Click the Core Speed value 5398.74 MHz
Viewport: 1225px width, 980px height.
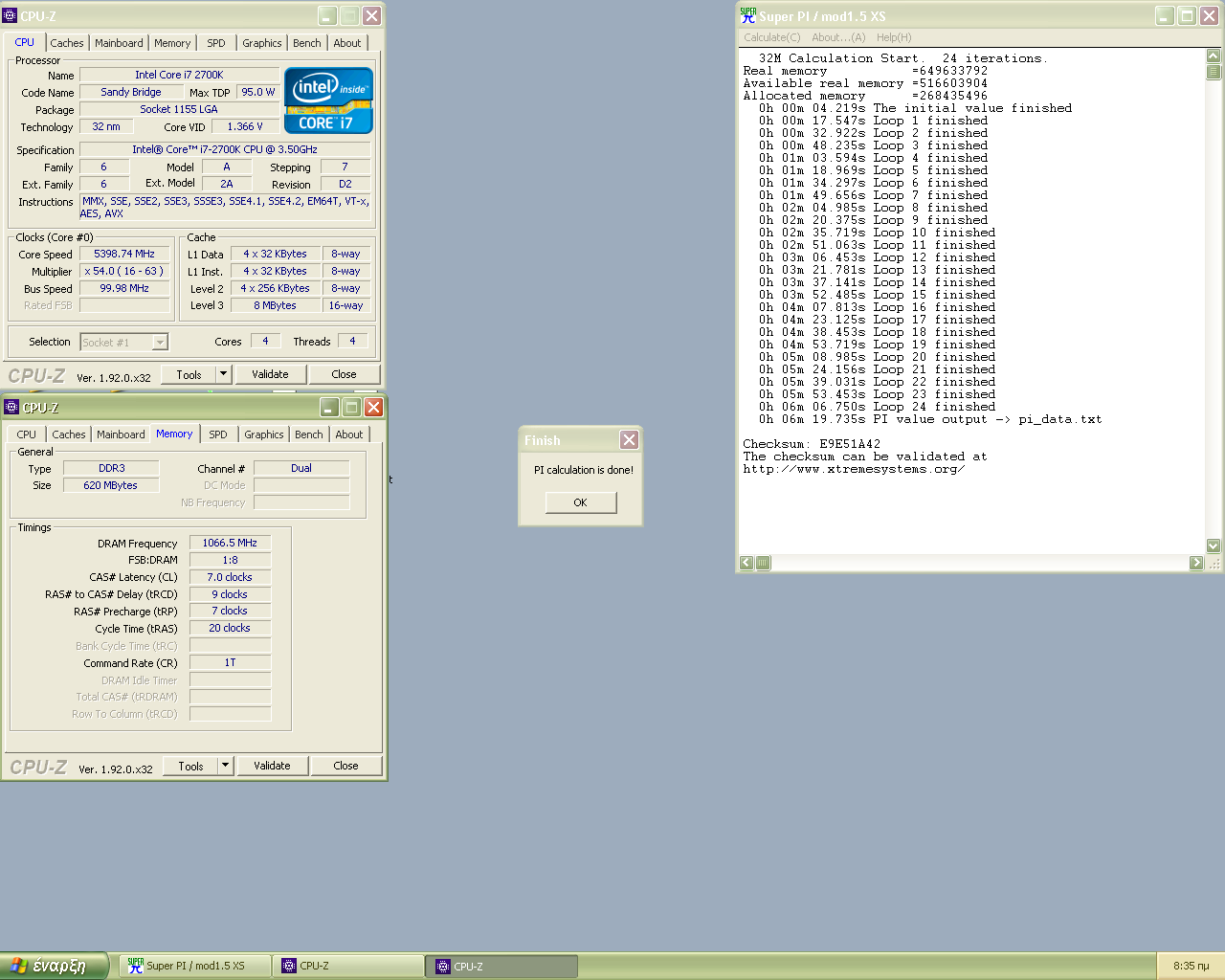coord(124,254)
